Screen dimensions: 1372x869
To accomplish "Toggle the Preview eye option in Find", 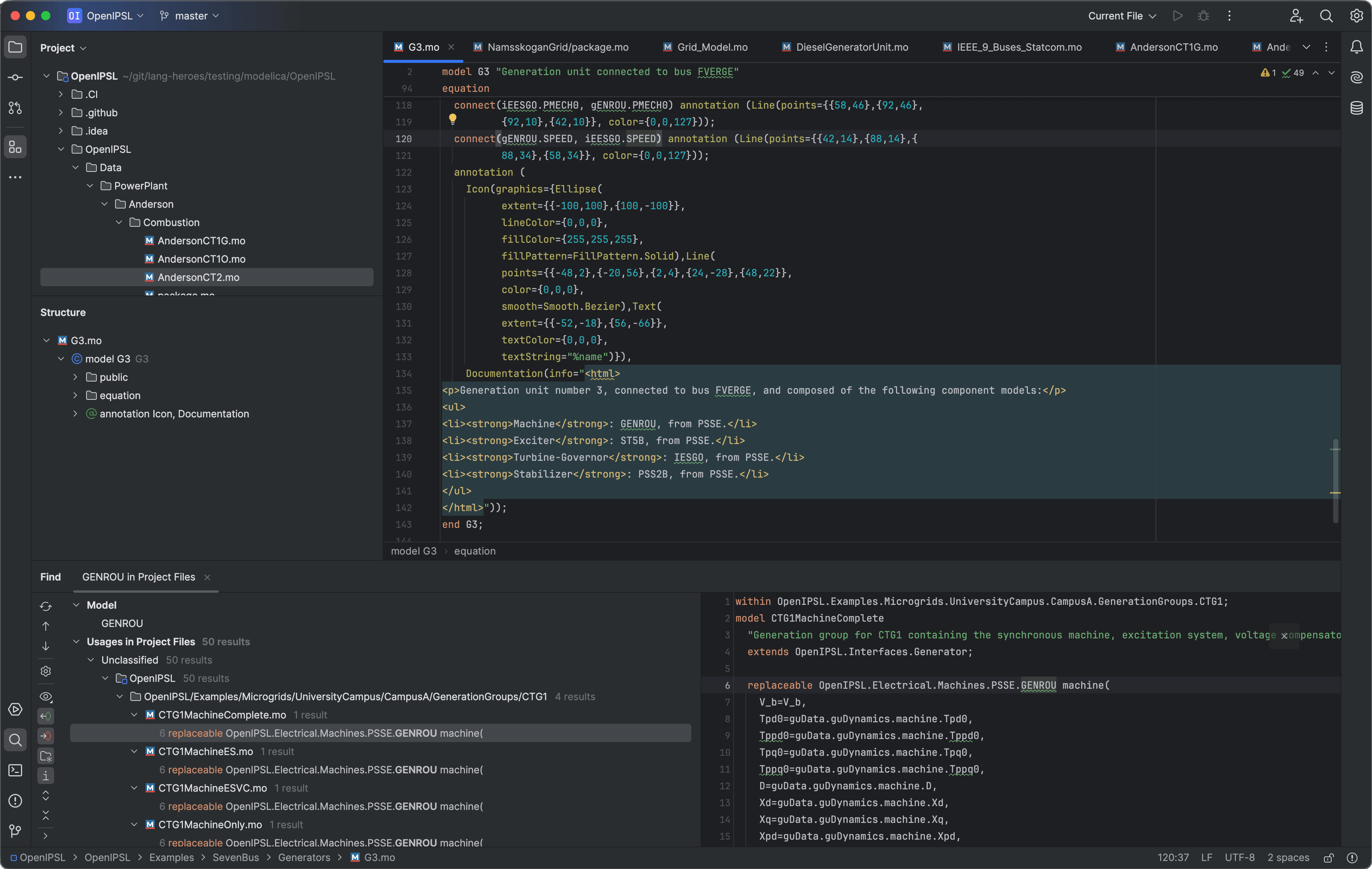I will click(46, 696).
